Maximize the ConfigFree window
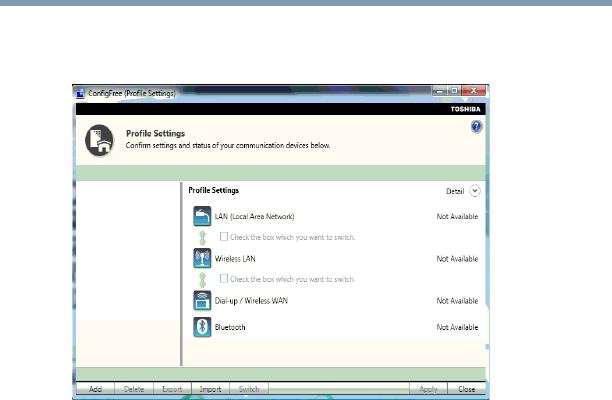612x400 pixels. [x=454, y=91]
